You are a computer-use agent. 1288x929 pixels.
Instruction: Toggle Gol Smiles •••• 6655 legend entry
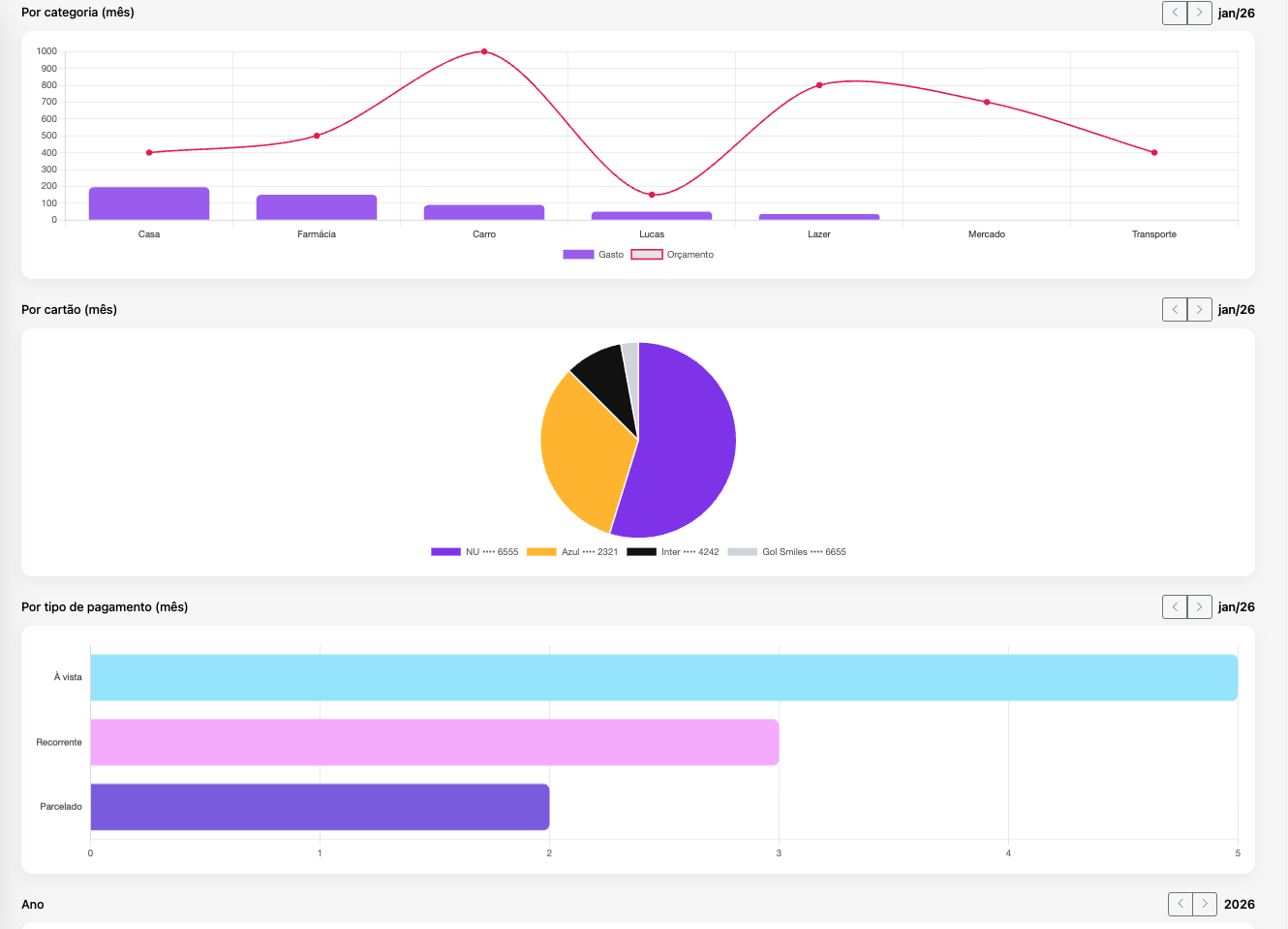coord(786,552)
